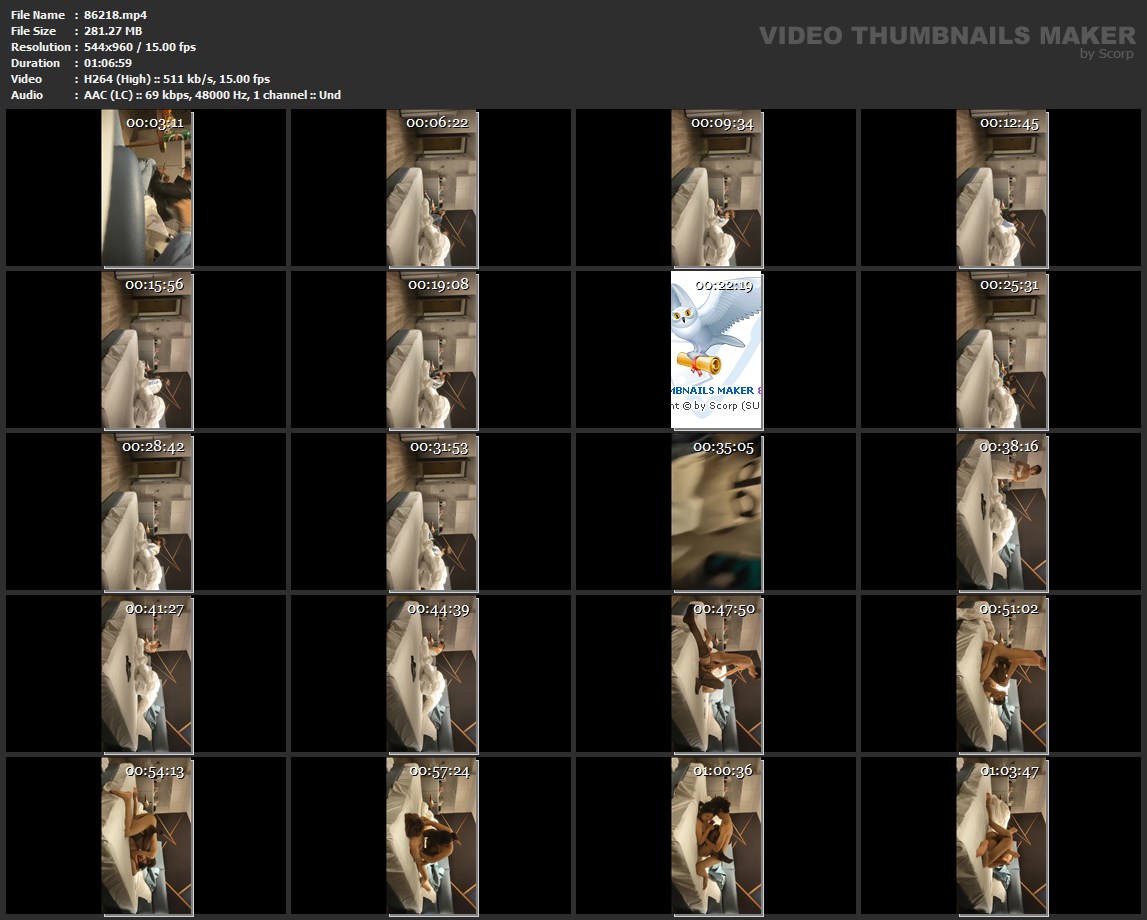The image size is (1147, 920).
Task: Select the thumbnail at 00:25:31
Action: (x=1002, y=350)
